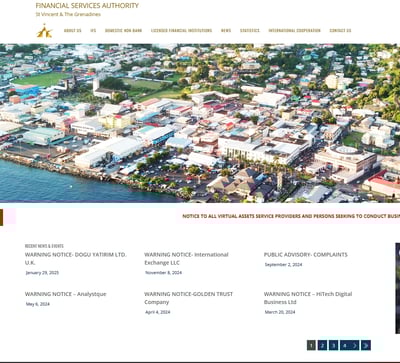Expand the Statistics menu
This screenshot has height=363, width=400.
[x=250, y=30]
